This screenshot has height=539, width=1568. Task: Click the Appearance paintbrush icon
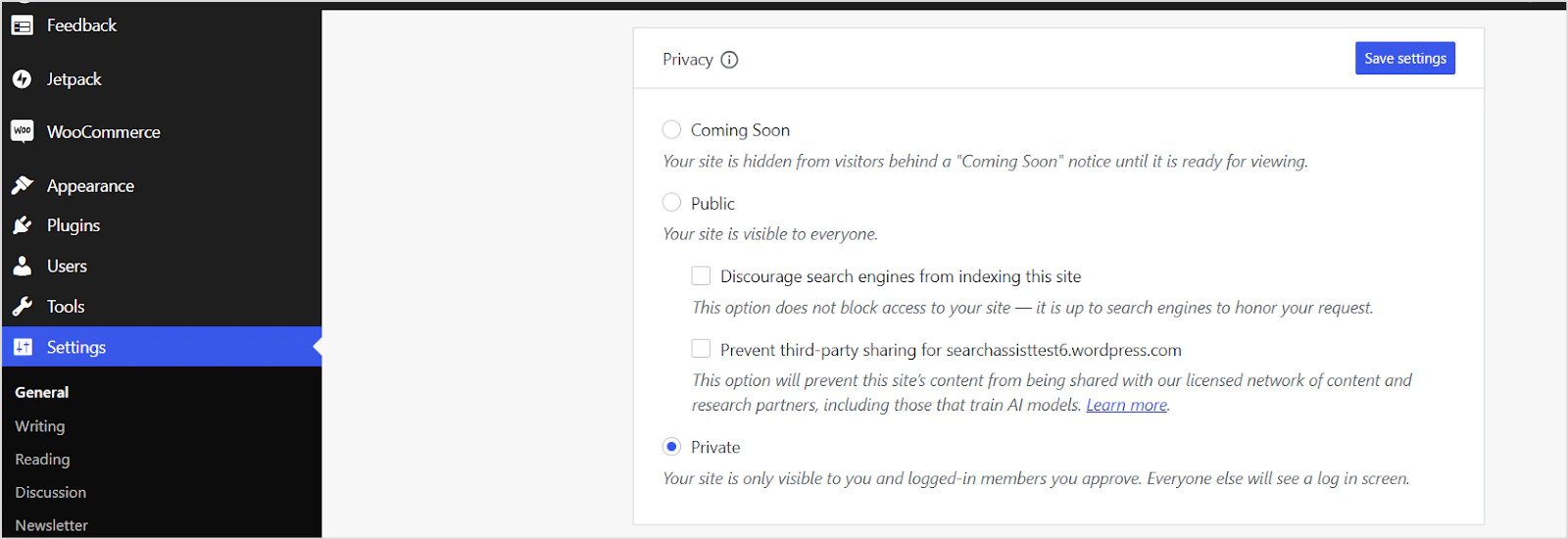[23, 185]
